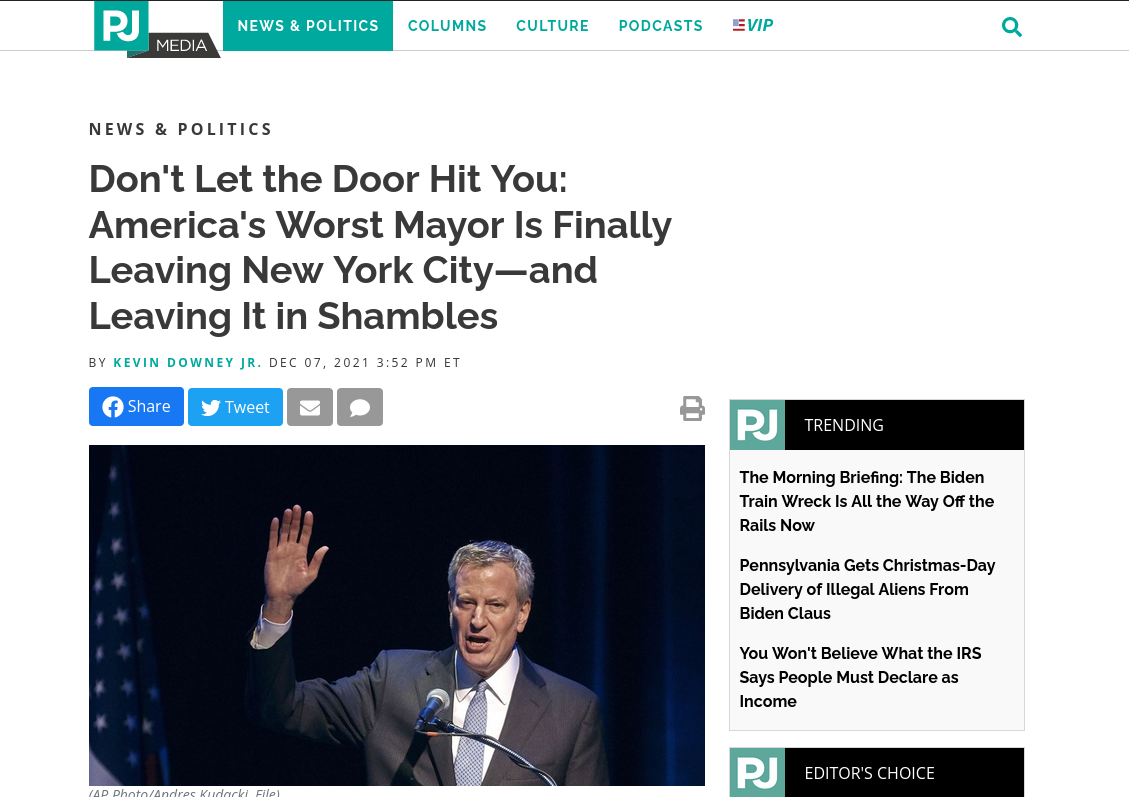Open Pennsylvania Christmas-Day Delivery trending story
The image size is (1129, 797).
point(867,589)
